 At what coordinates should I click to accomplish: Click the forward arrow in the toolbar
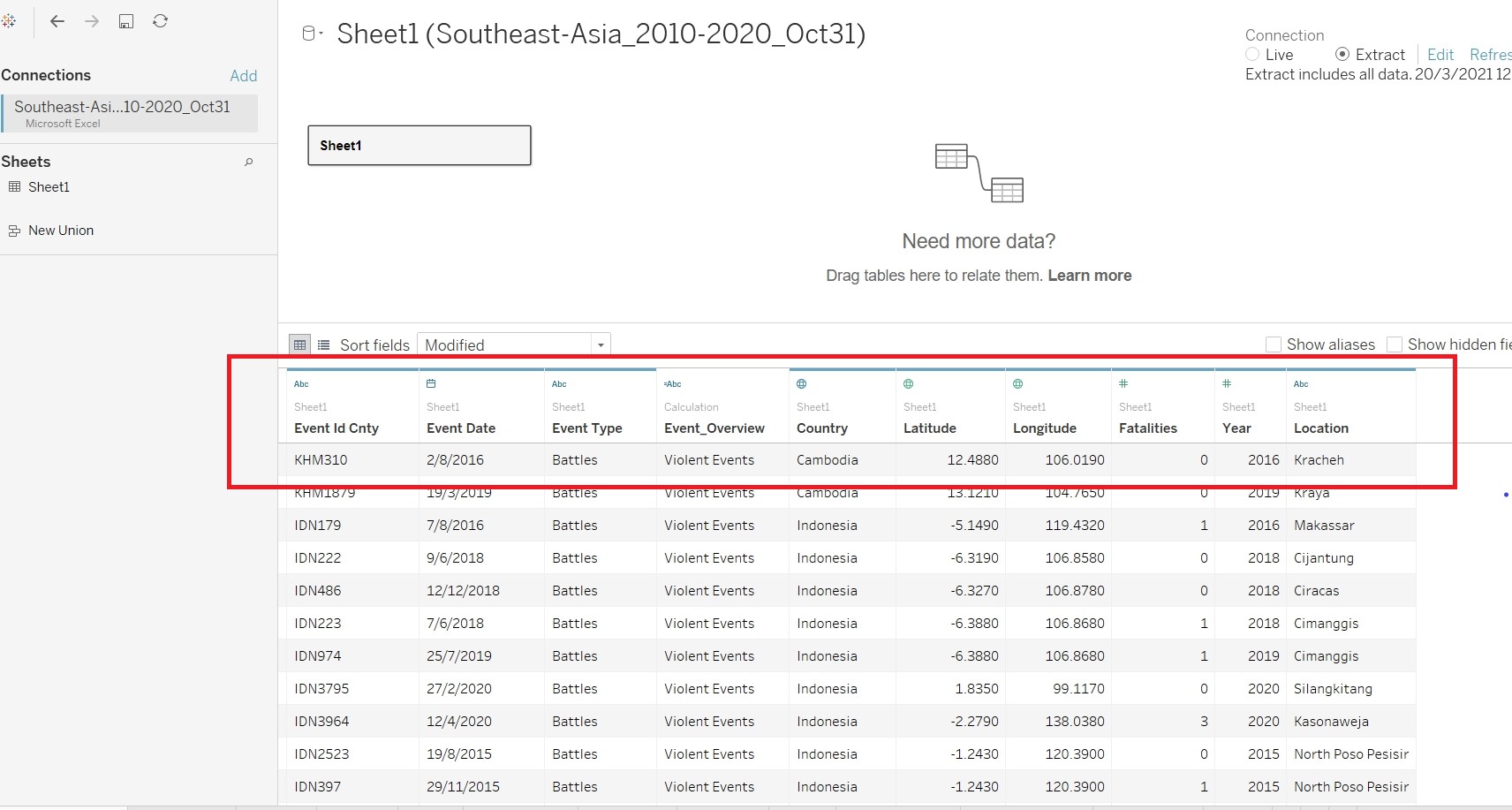pos(92,21)
